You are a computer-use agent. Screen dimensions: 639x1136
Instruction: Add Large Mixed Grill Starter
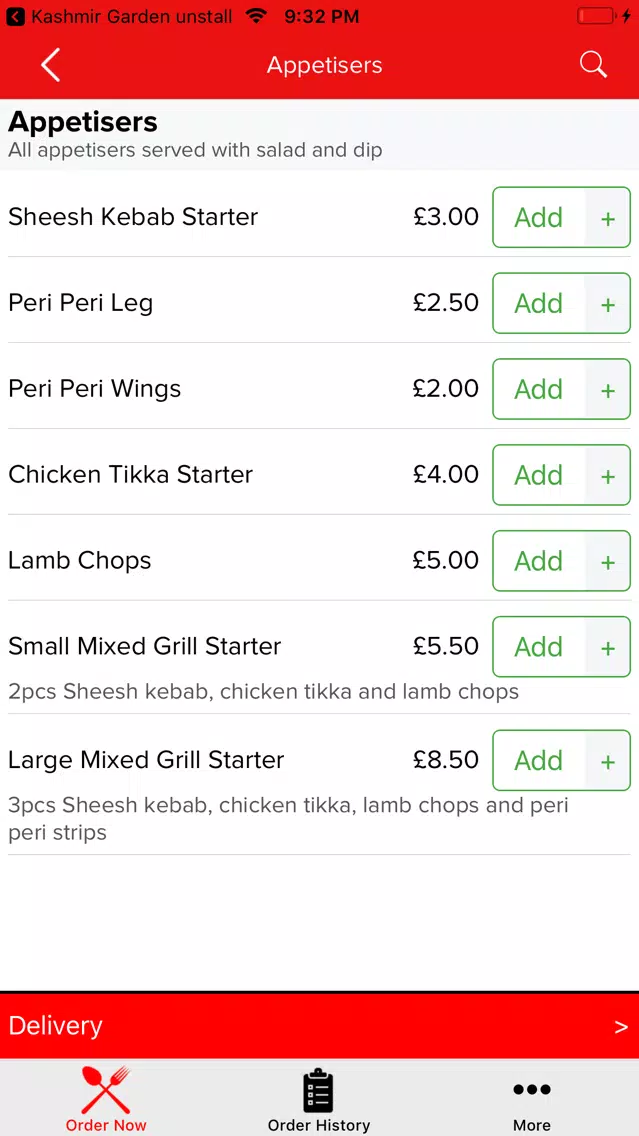point(539,762)
